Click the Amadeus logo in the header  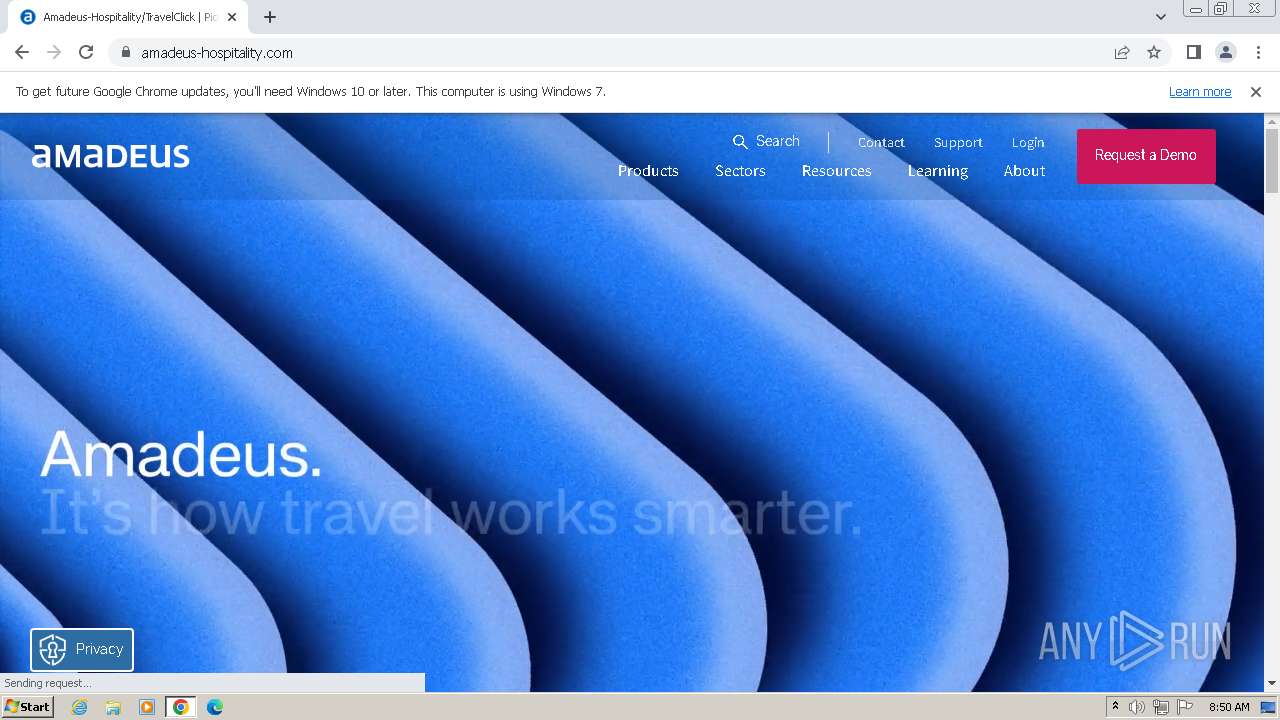click(110, 155)
